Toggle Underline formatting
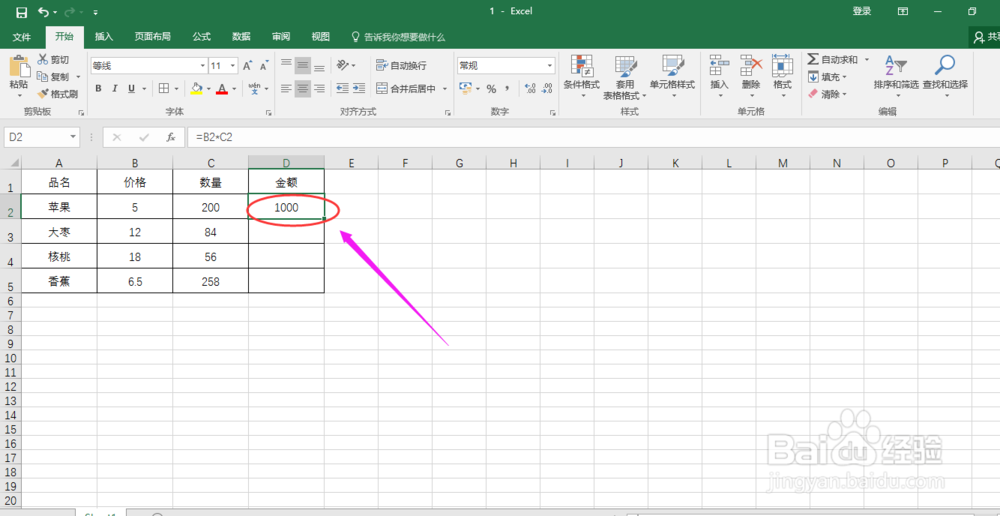The image size is (1000, 516). pyautogui.click(x=131, y=89)
